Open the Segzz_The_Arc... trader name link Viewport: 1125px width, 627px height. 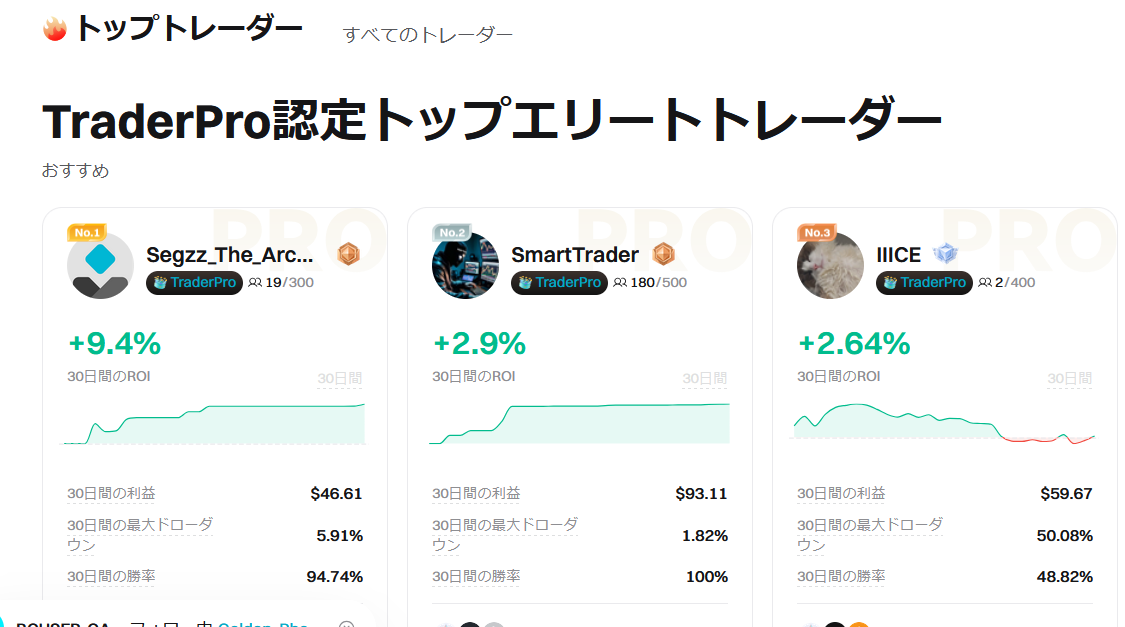[230, 255]
